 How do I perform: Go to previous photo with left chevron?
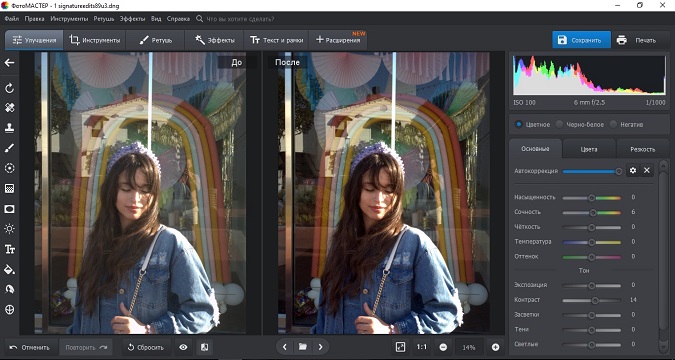pos(285,347)
